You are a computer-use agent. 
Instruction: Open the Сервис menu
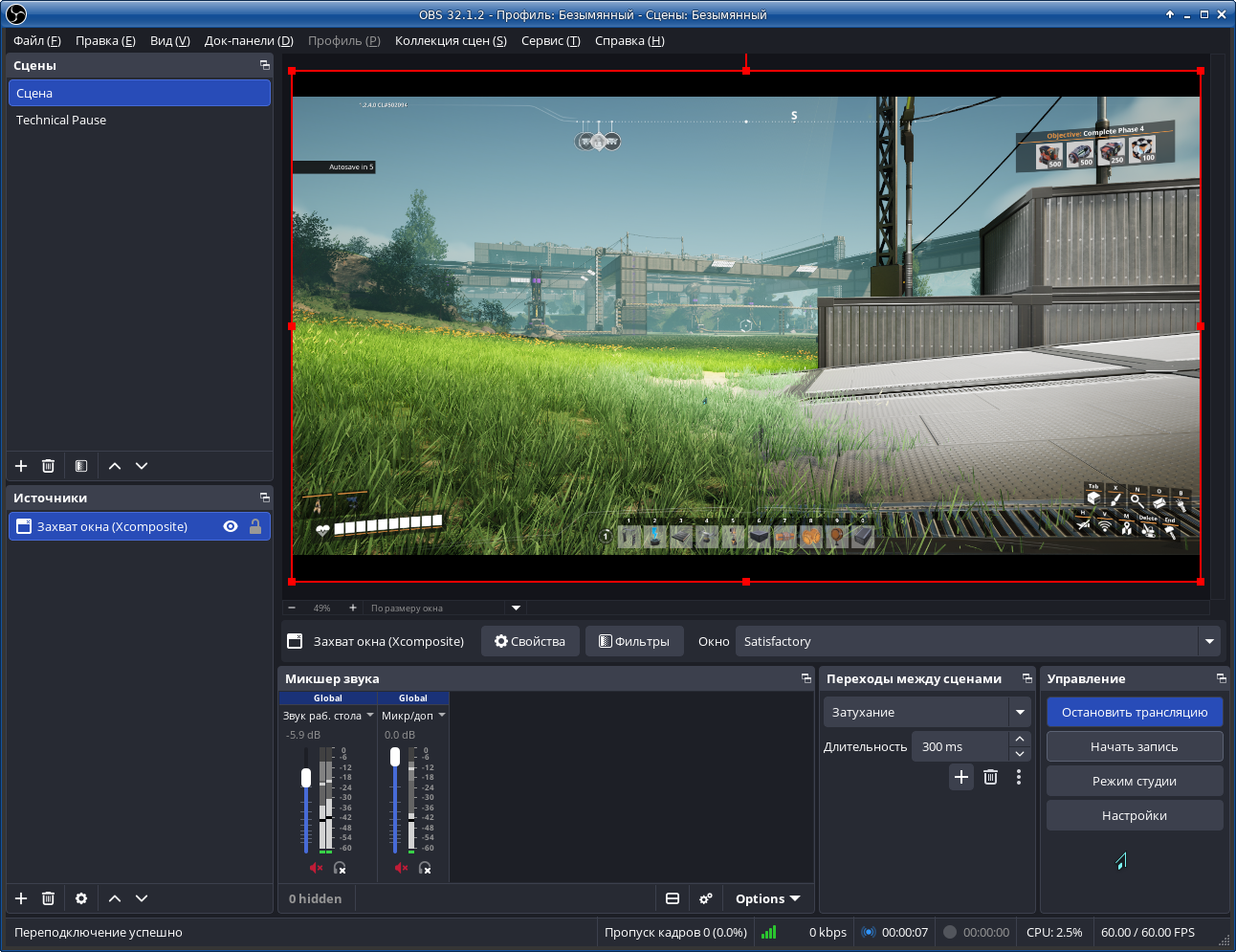(x=551, y=40)
